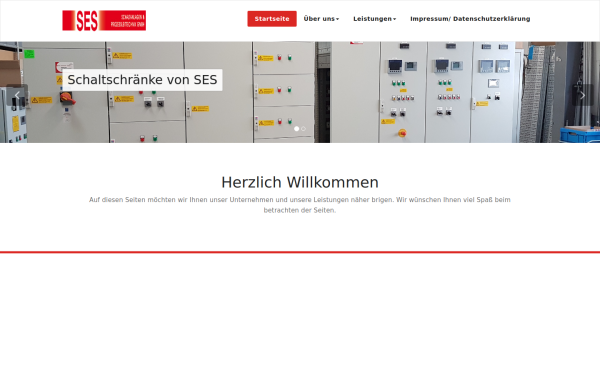The height and width of the screenshot is (375, 600).
Task: Open the Startseite page
Action: coord(272,19)
